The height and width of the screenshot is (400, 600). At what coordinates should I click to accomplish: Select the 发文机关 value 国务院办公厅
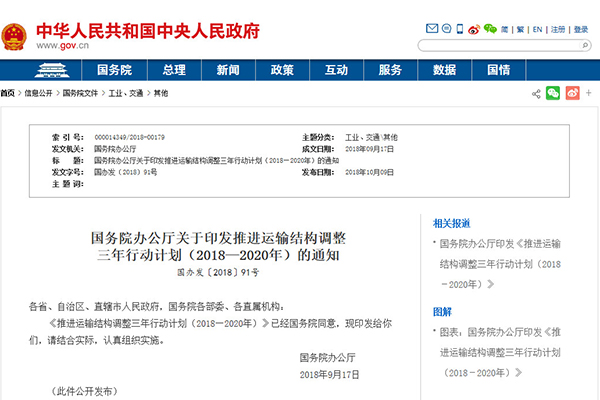115,149
